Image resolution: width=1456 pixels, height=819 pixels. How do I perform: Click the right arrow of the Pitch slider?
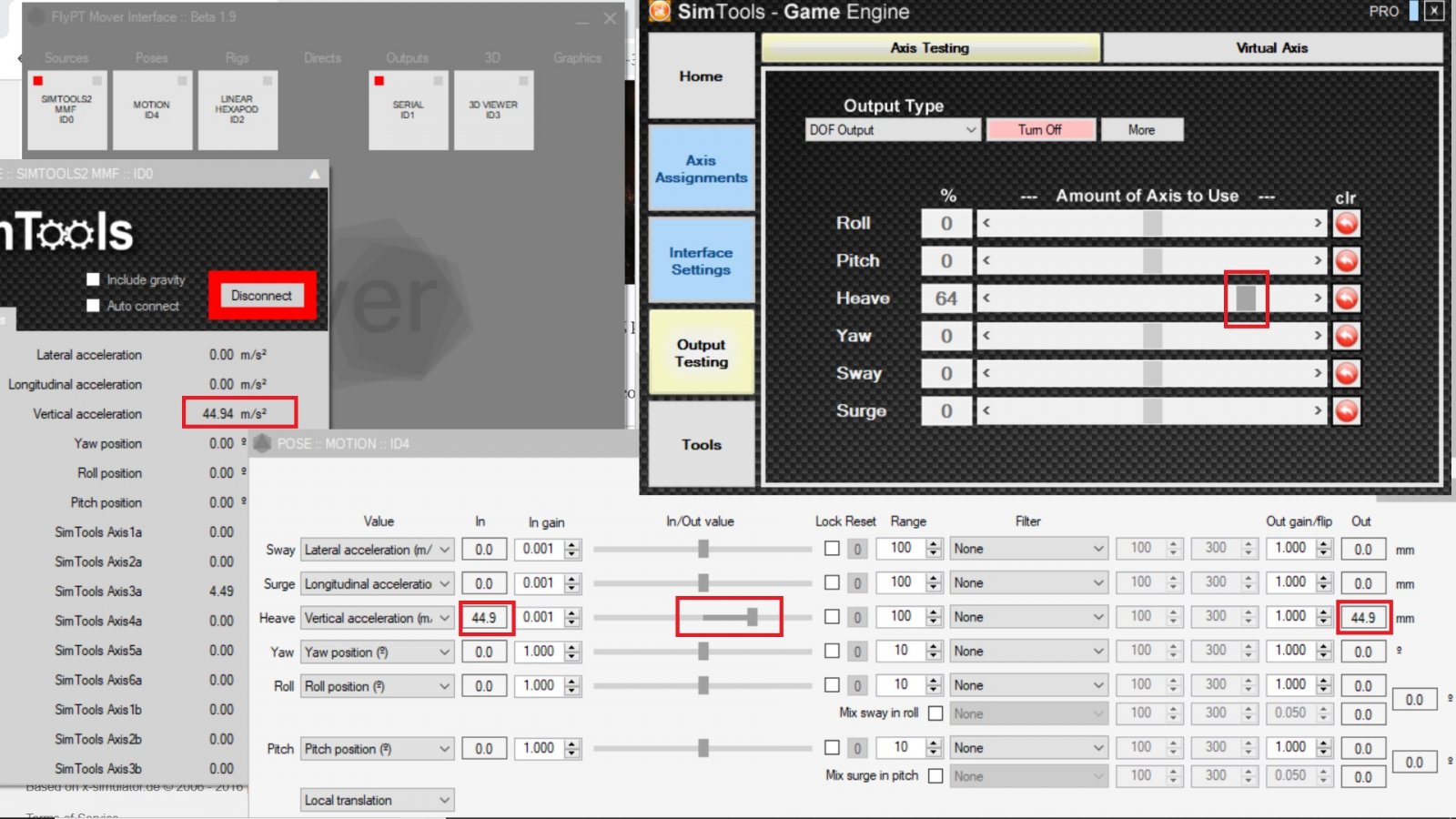coord(1317,261)
